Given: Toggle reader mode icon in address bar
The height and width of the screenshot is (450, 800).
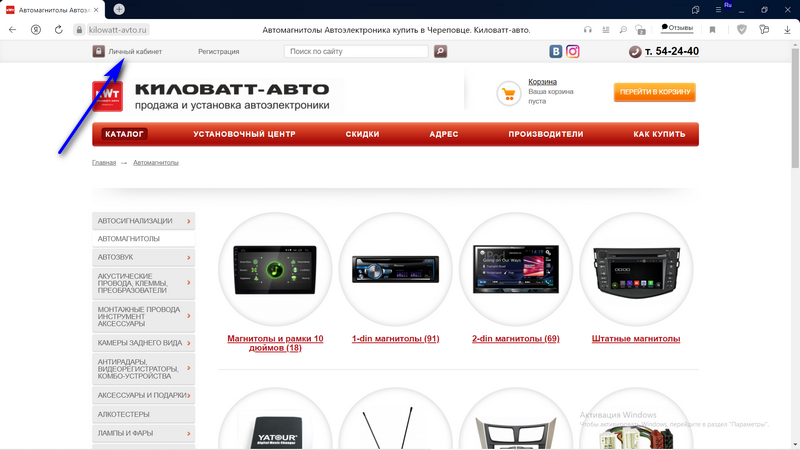Looking at the screenshot, I should point(606,30).
